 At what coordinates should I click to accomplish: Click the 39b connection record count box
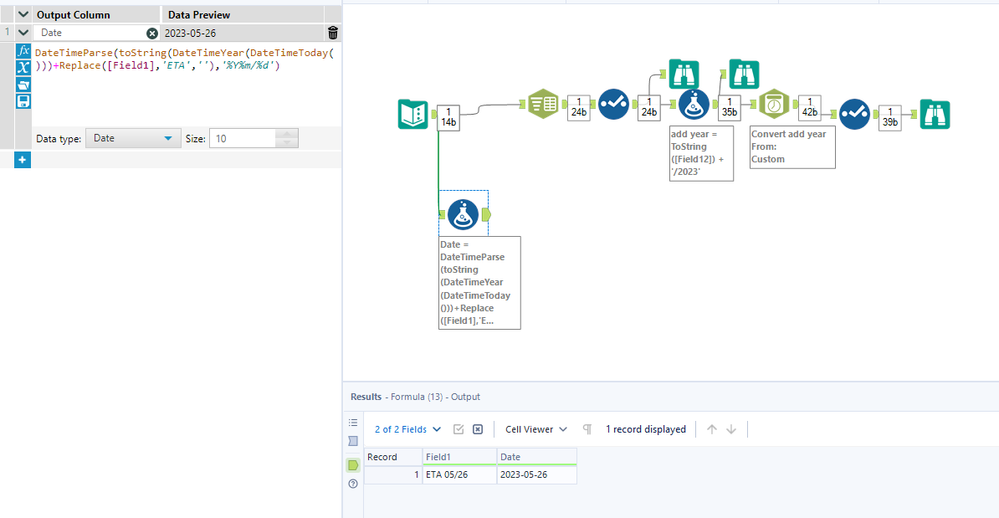pos(890,117)
